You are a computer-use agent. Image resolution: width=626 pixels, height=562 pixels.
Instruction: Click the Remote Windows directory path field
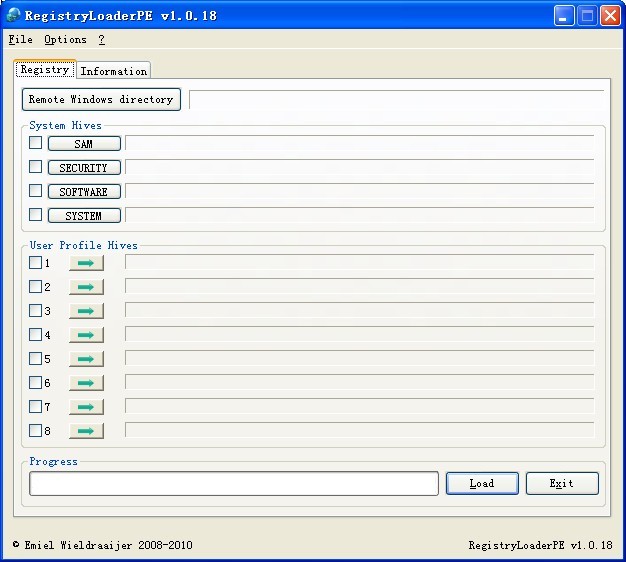396,100
